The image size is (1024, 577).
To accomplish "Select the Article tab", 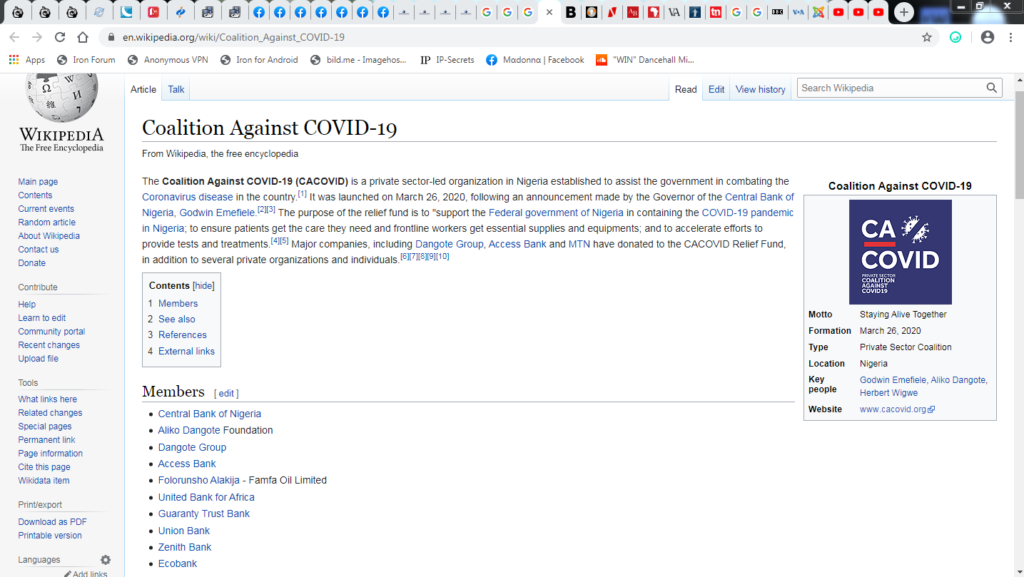I will pyautogui.click(x=143, y=89).
